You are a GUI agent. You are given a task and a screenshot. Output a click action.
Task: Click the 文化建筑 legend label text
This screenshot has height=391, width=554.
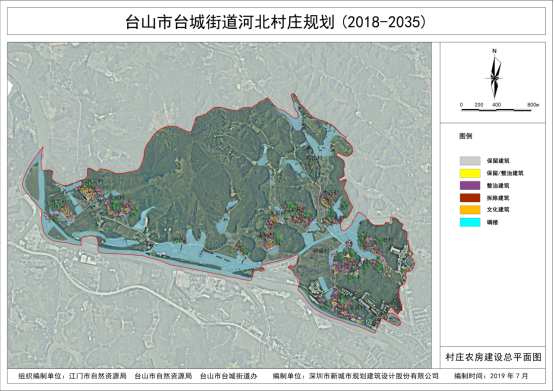click(498, 209)
